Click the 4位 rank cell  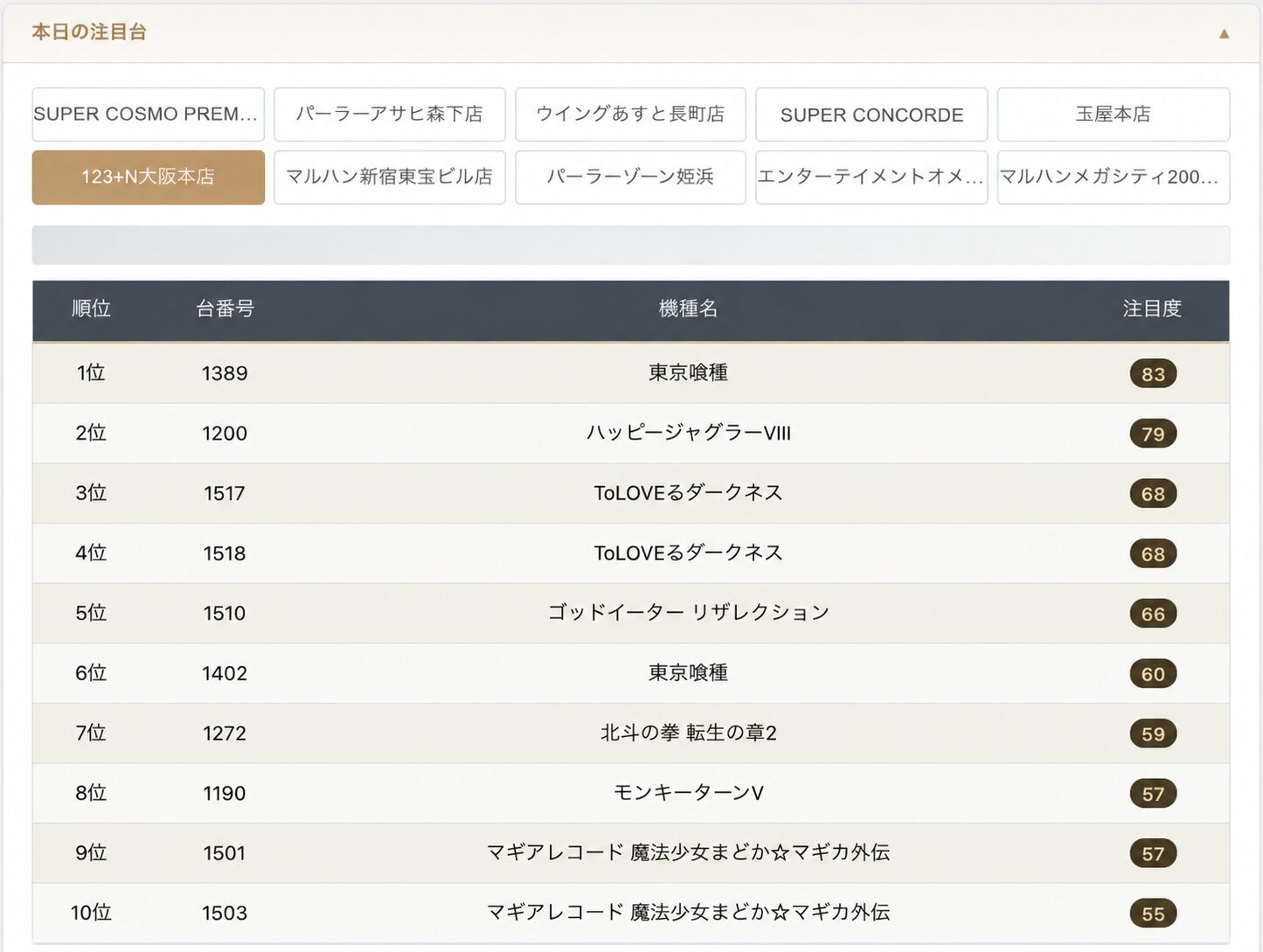(x=91, y=553)
